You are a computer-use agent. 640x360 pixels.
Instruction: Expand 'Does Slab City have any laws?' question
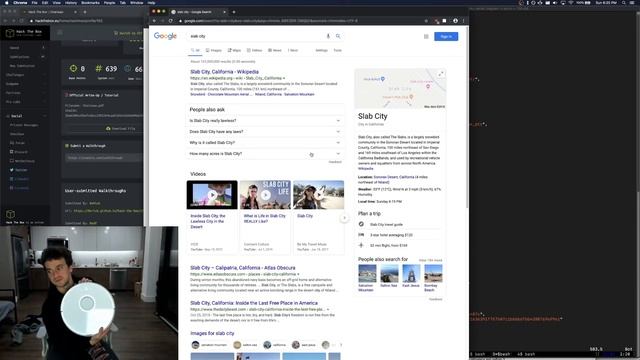coord(264,131)
